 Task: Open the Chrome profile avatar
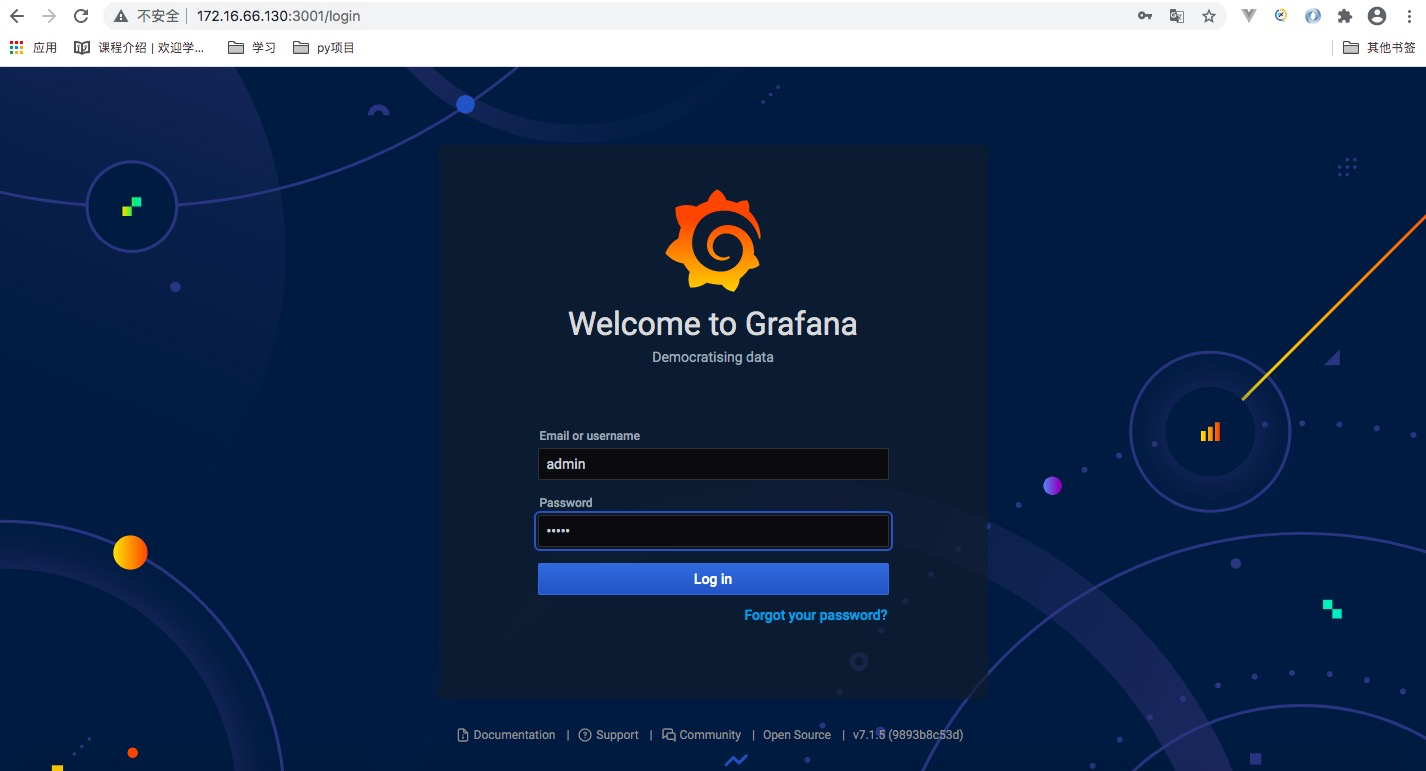click(1377, 16)
